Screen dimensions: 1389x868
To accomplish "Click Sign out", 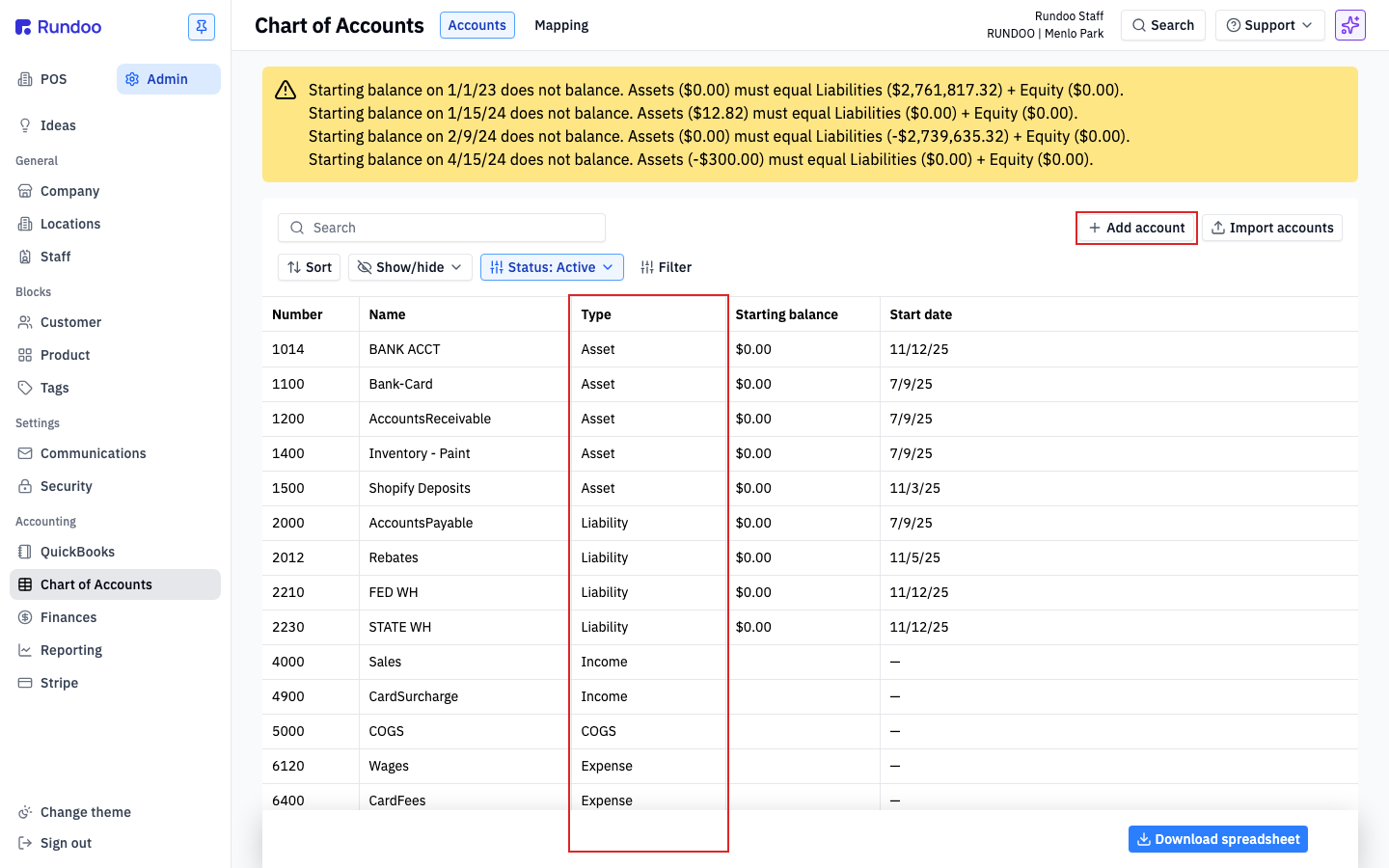I will point(66,843).
